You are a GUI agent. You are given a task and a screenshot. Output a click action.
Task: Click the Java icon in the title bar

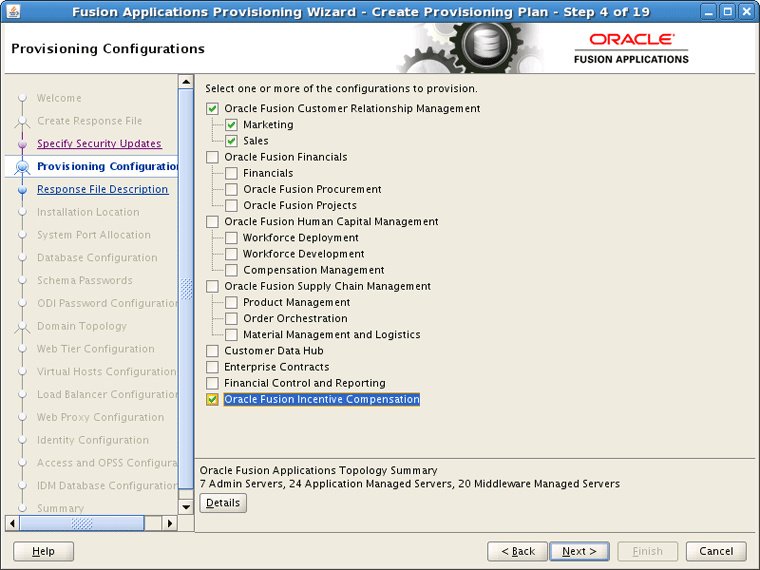pos(13,12)
